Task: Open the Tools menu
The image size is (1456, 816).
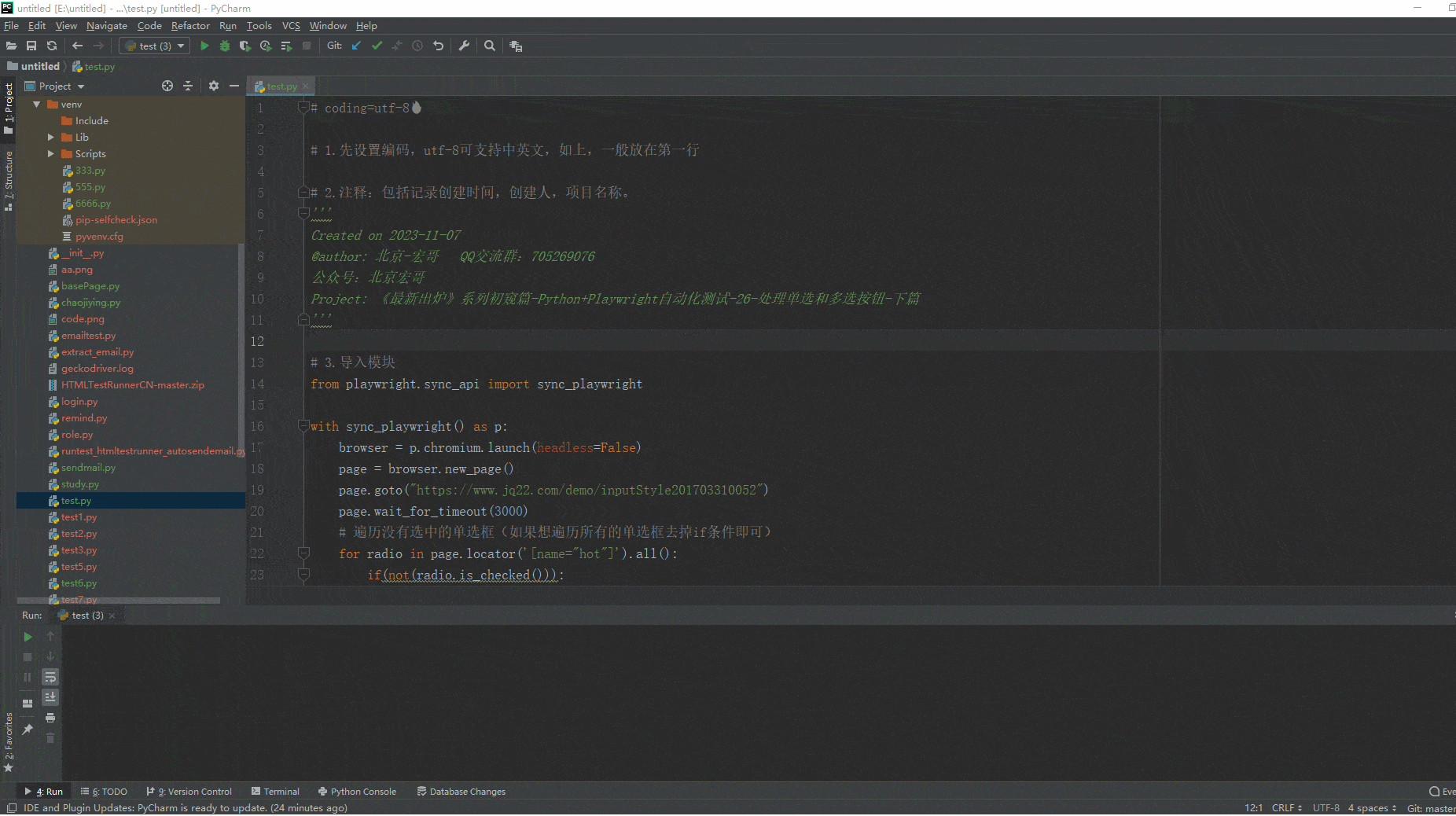Action: coord(259,26)
